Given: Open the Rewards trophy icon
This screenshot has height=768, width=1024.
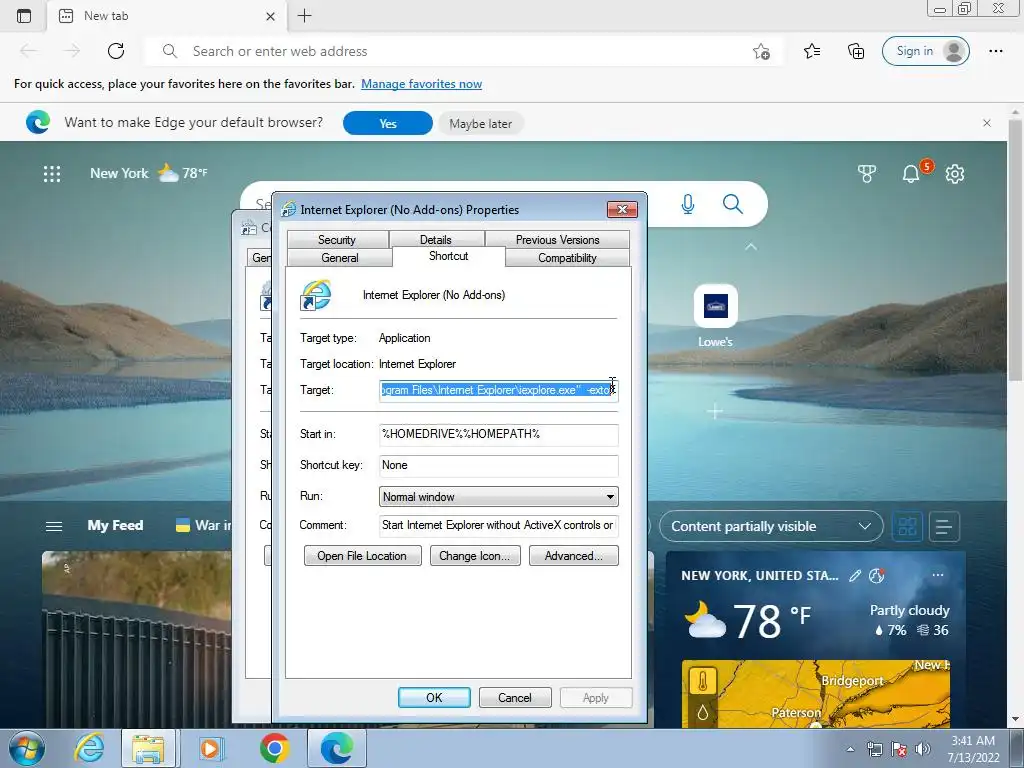Looking at the screenshot, I should tap(867, 174).
